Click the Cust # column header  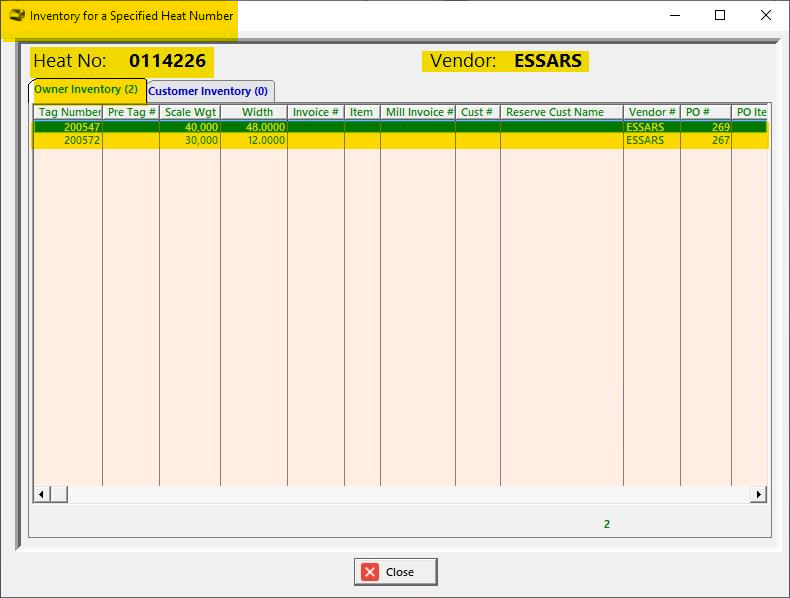click(x=478, y=112)
